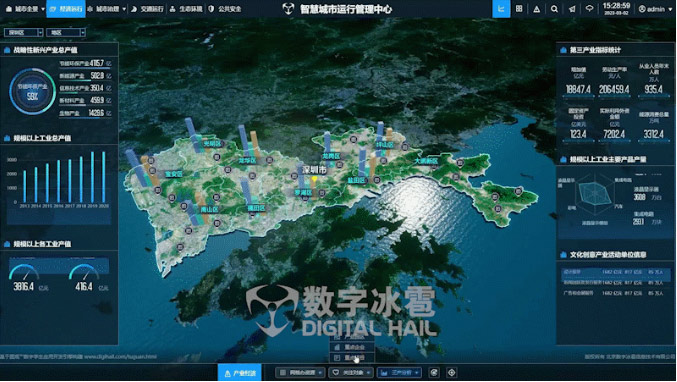Click the statistic value 3312.4
This screenshot has width=677, height=382.
pos(653,134)
